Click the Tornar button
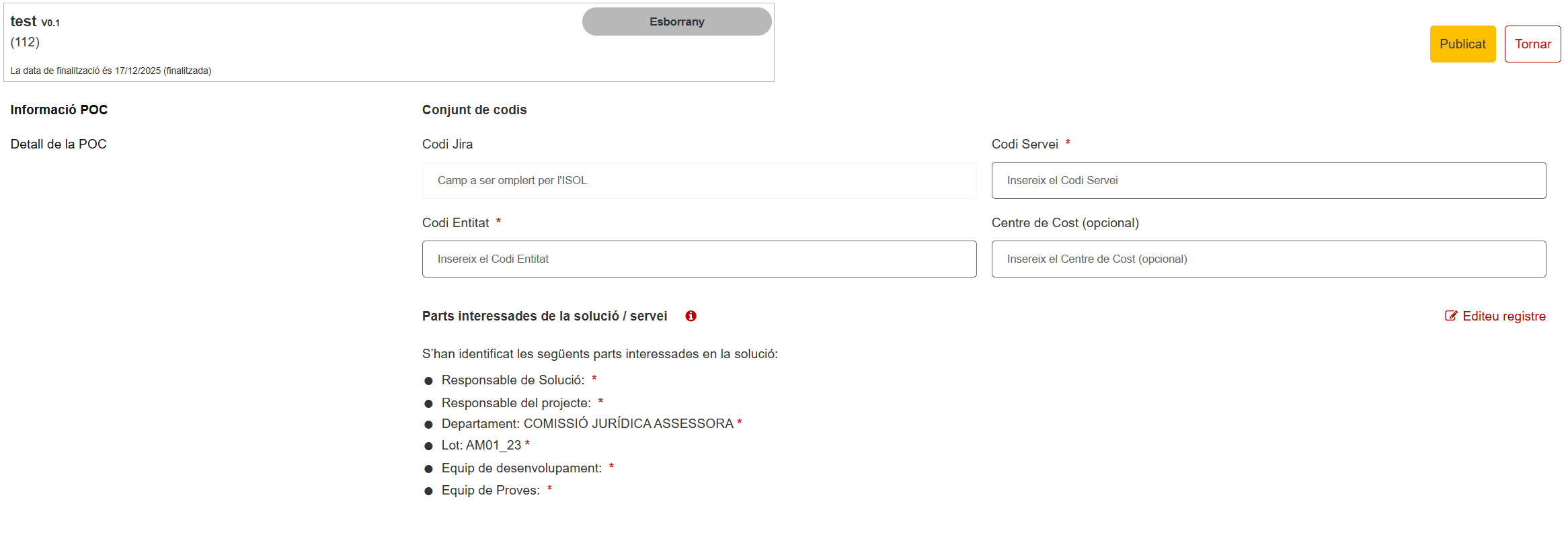 tap(1532, 44)
